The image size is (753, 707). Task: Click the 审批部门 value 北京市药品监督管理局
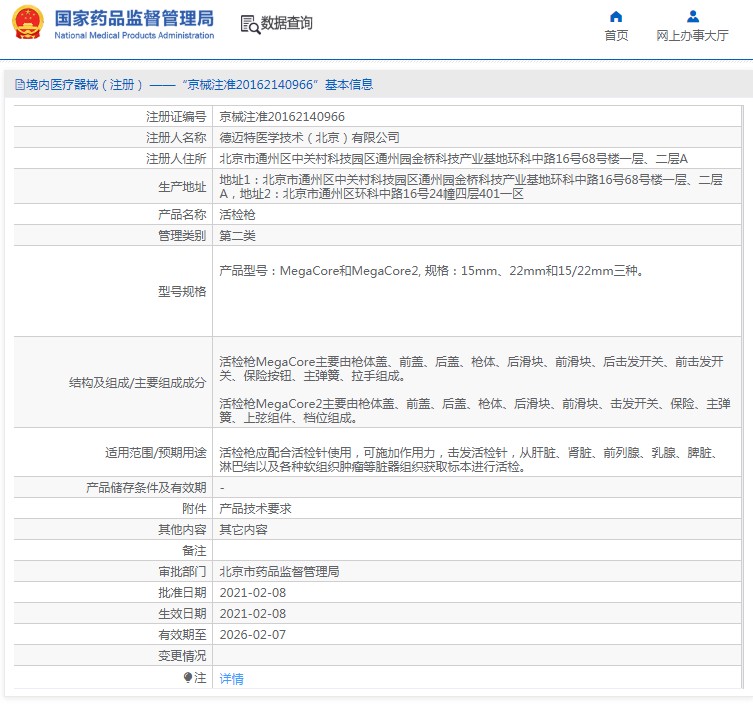tap(279, 571)
